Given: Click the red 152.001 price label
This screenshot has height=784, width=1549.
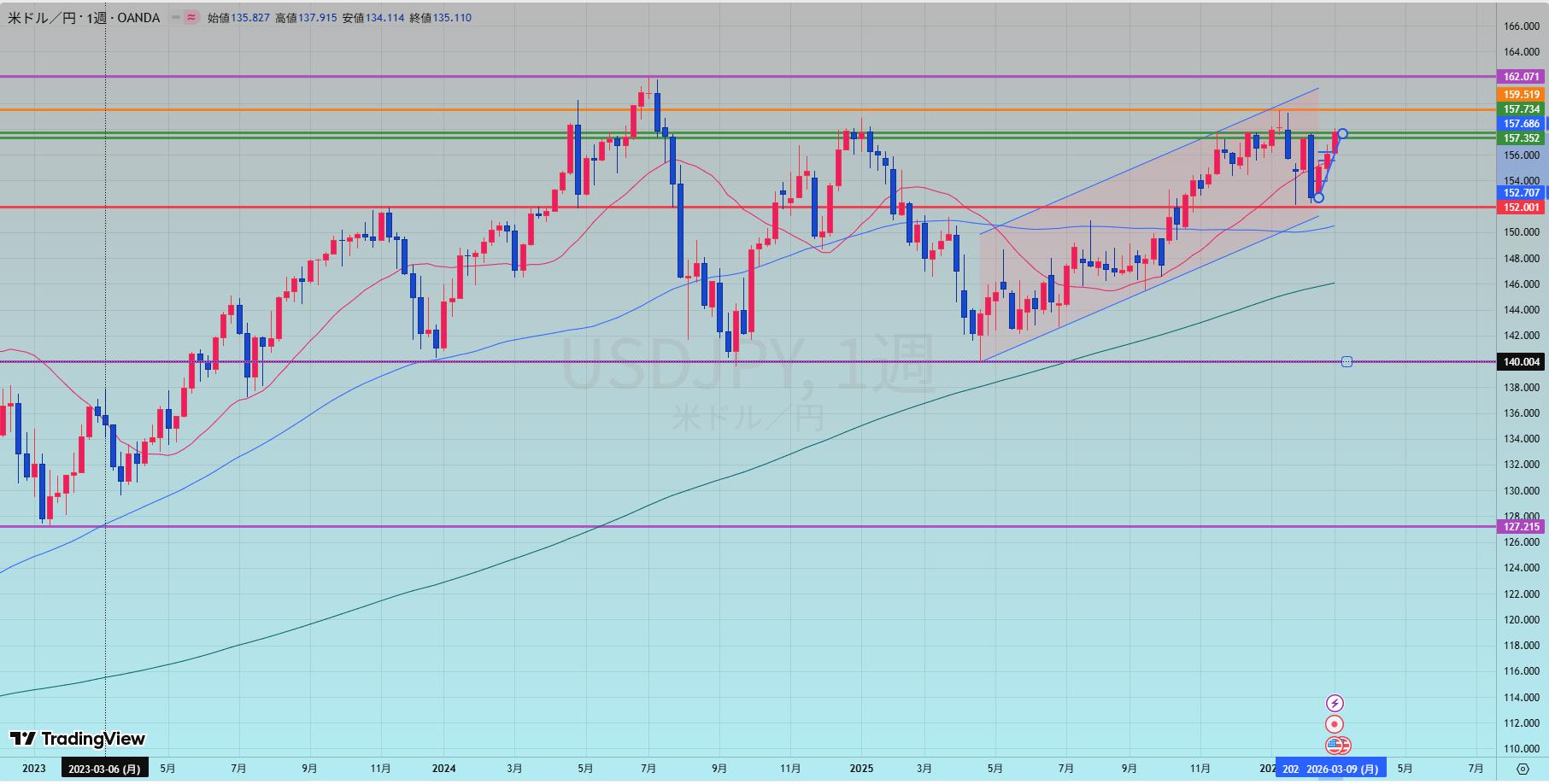Looking at the screenshot, I should [x=1521, y=208].
